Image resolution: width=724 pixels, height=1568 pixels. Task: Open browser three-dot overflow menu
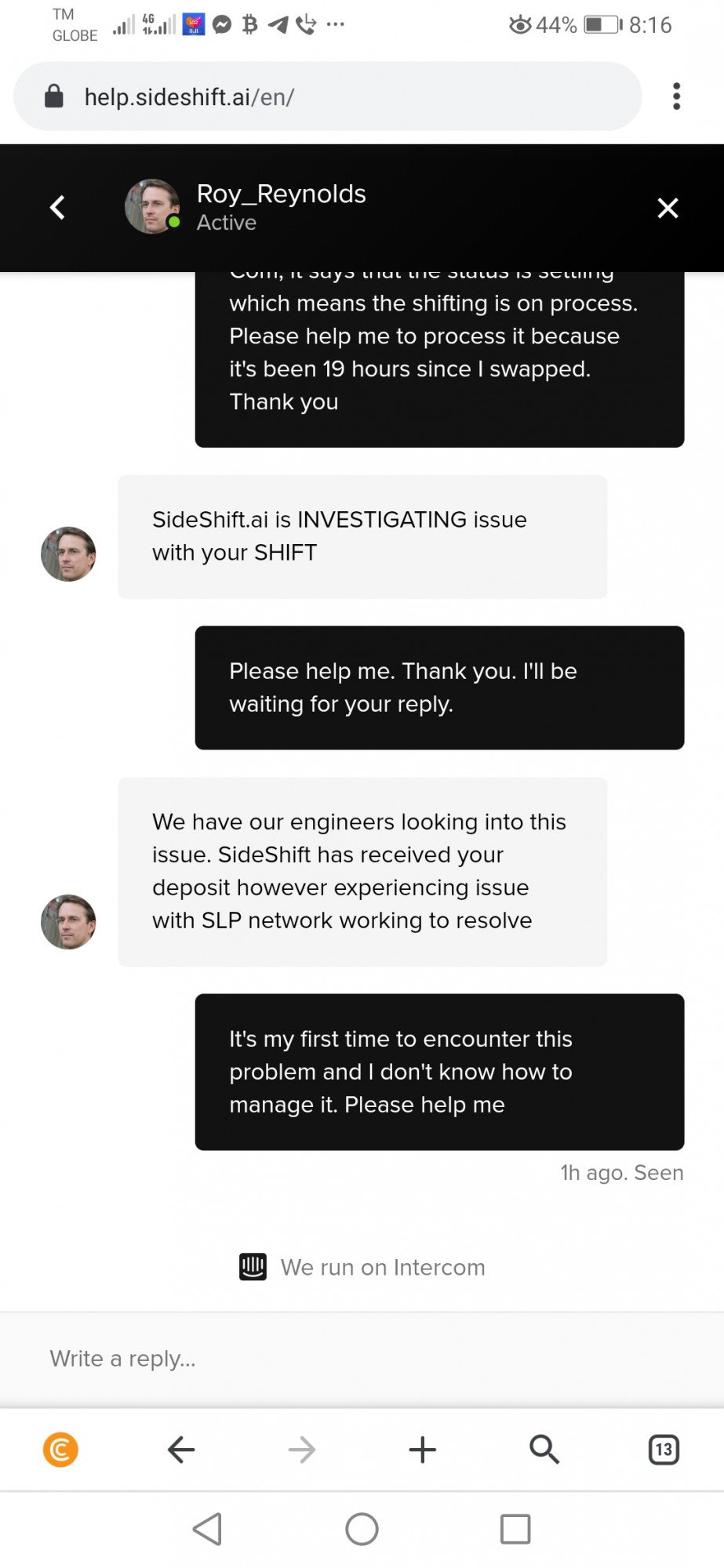click(676, 96)
